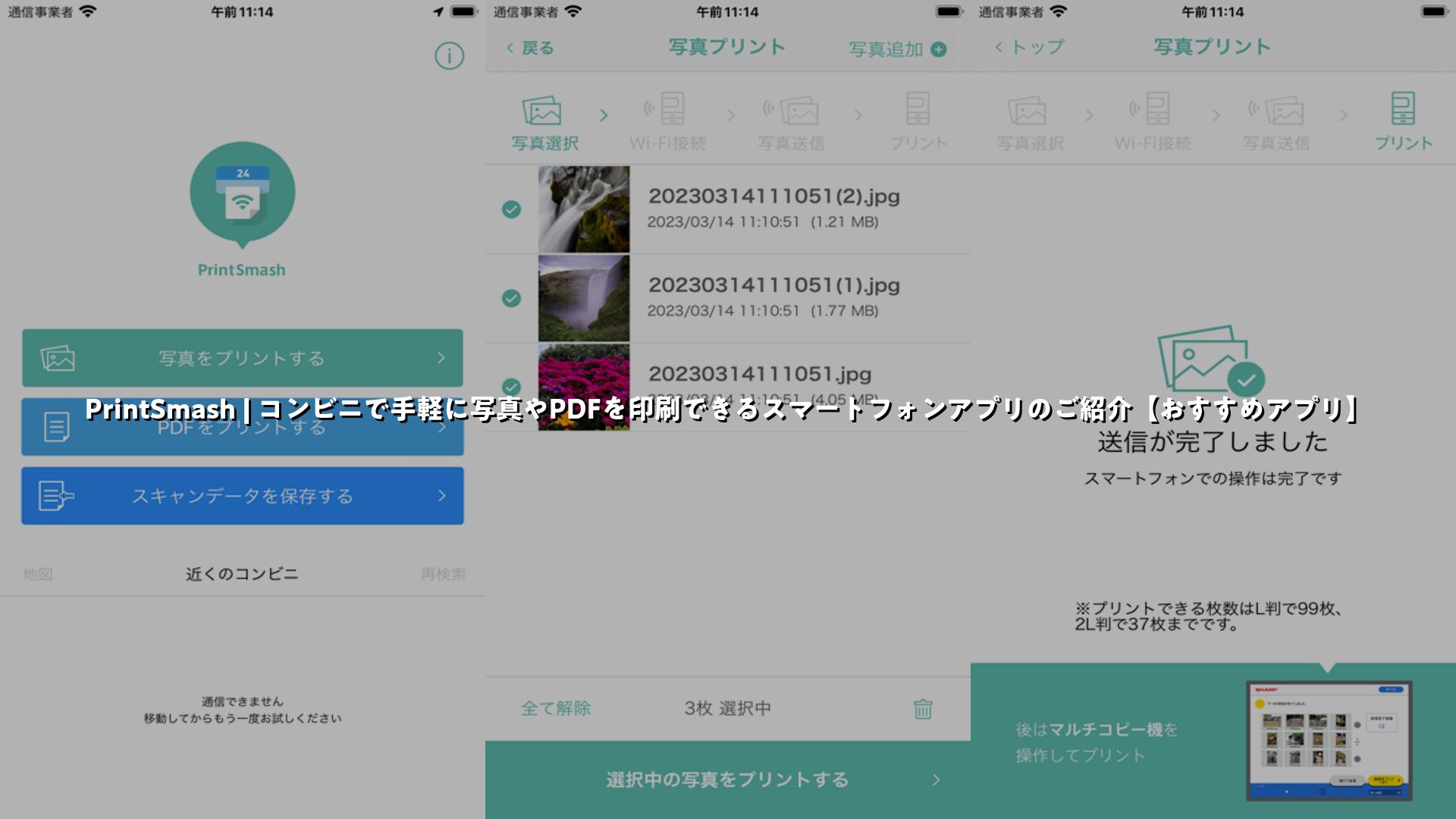The image size is (1456, 819).
Task: Click the multi-copy machine screen thumbnail
Action: tap(1329, 741)
